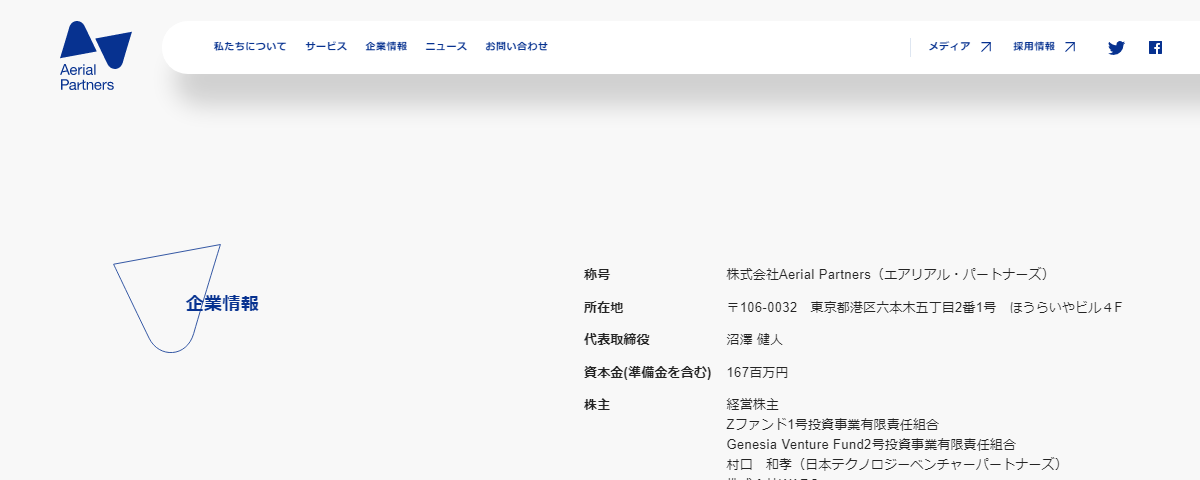Follow the メディア external link

[960, 46]
